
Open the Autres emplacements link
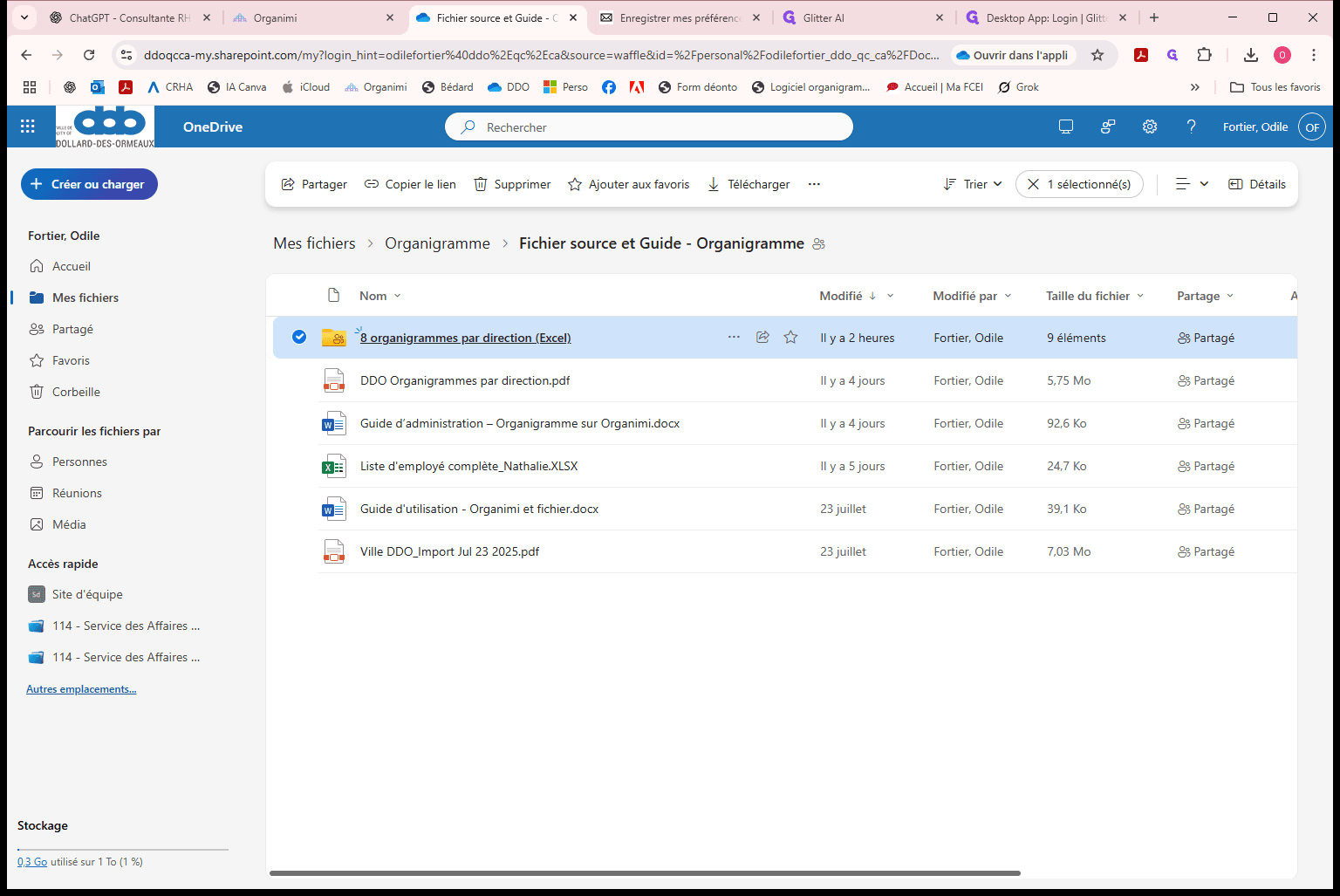pos(81,689)
